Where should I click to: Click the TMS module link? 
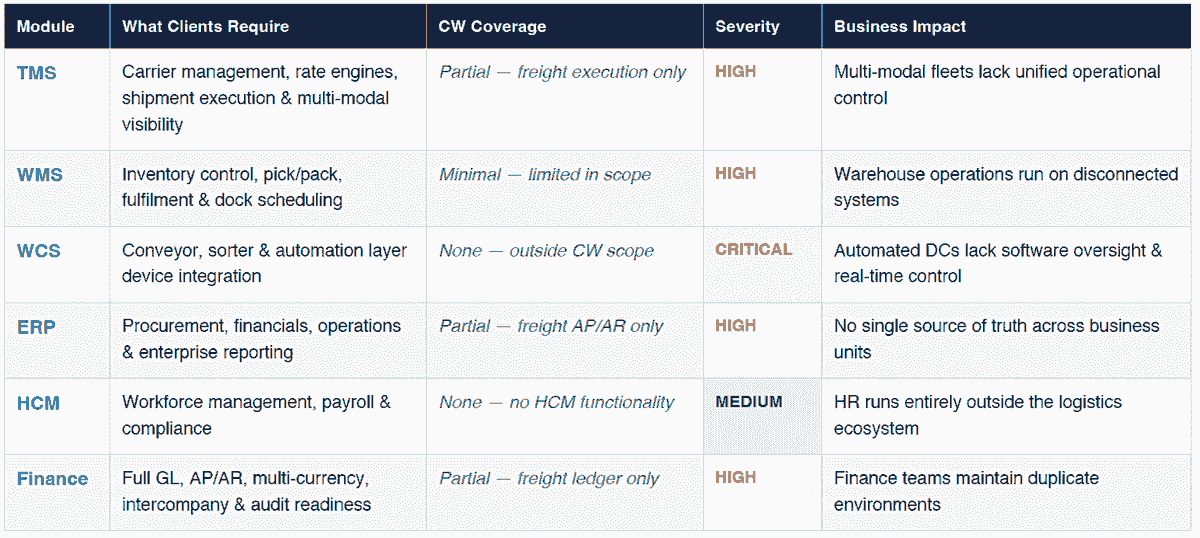(x=36, y=72)
